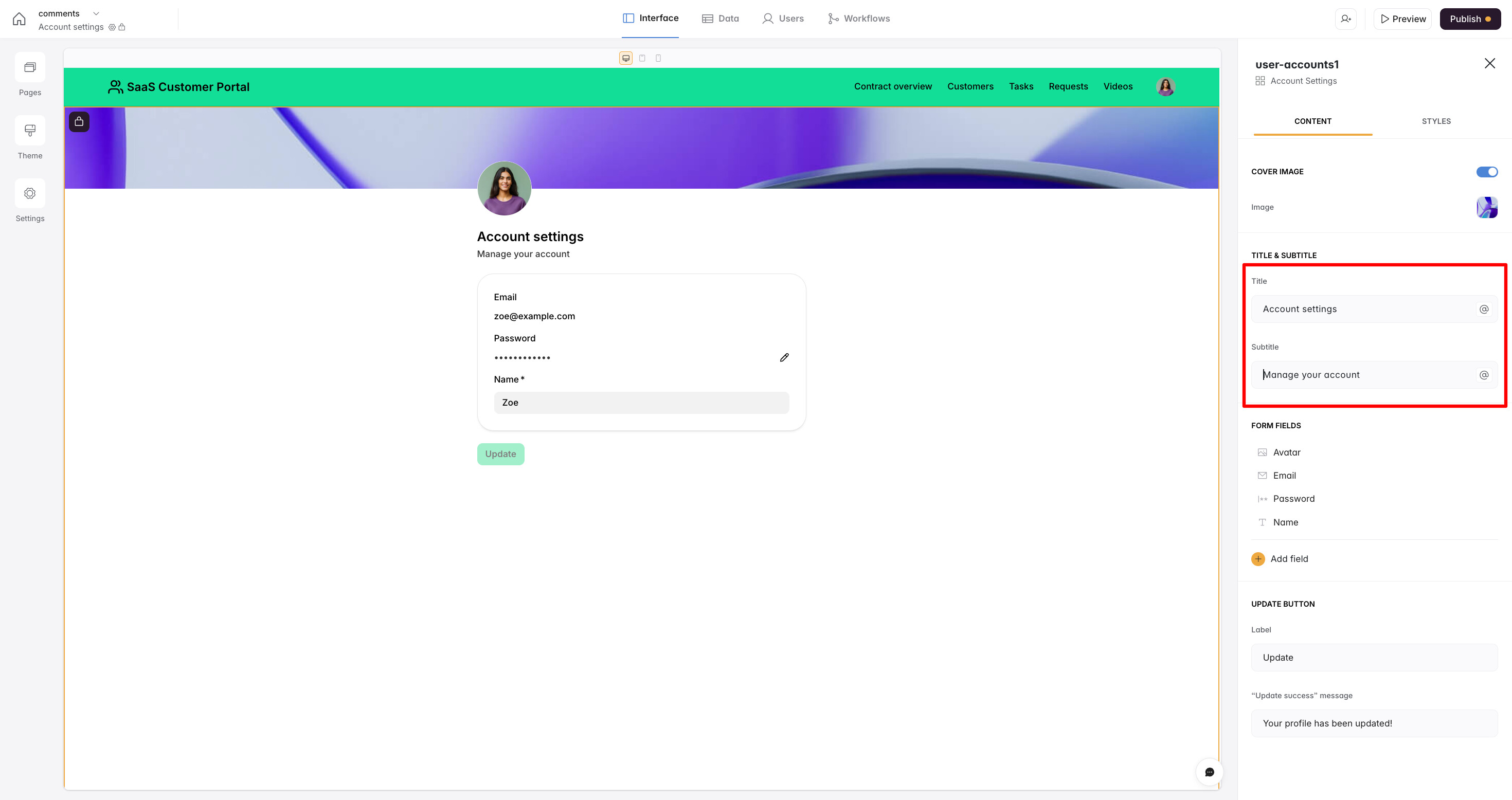
Task: Click the invite user icon
Action: point(1345,19)
